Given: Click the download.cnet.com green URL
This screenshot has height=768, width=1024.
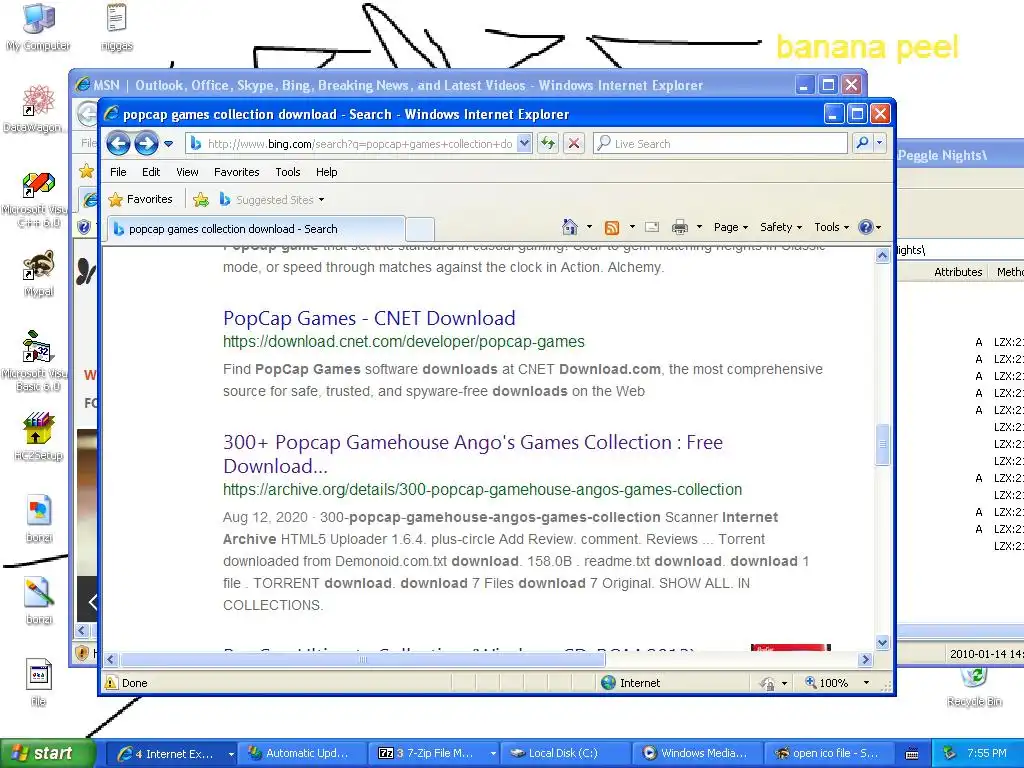Looking at the screenshot, I should tap(404, 342).
